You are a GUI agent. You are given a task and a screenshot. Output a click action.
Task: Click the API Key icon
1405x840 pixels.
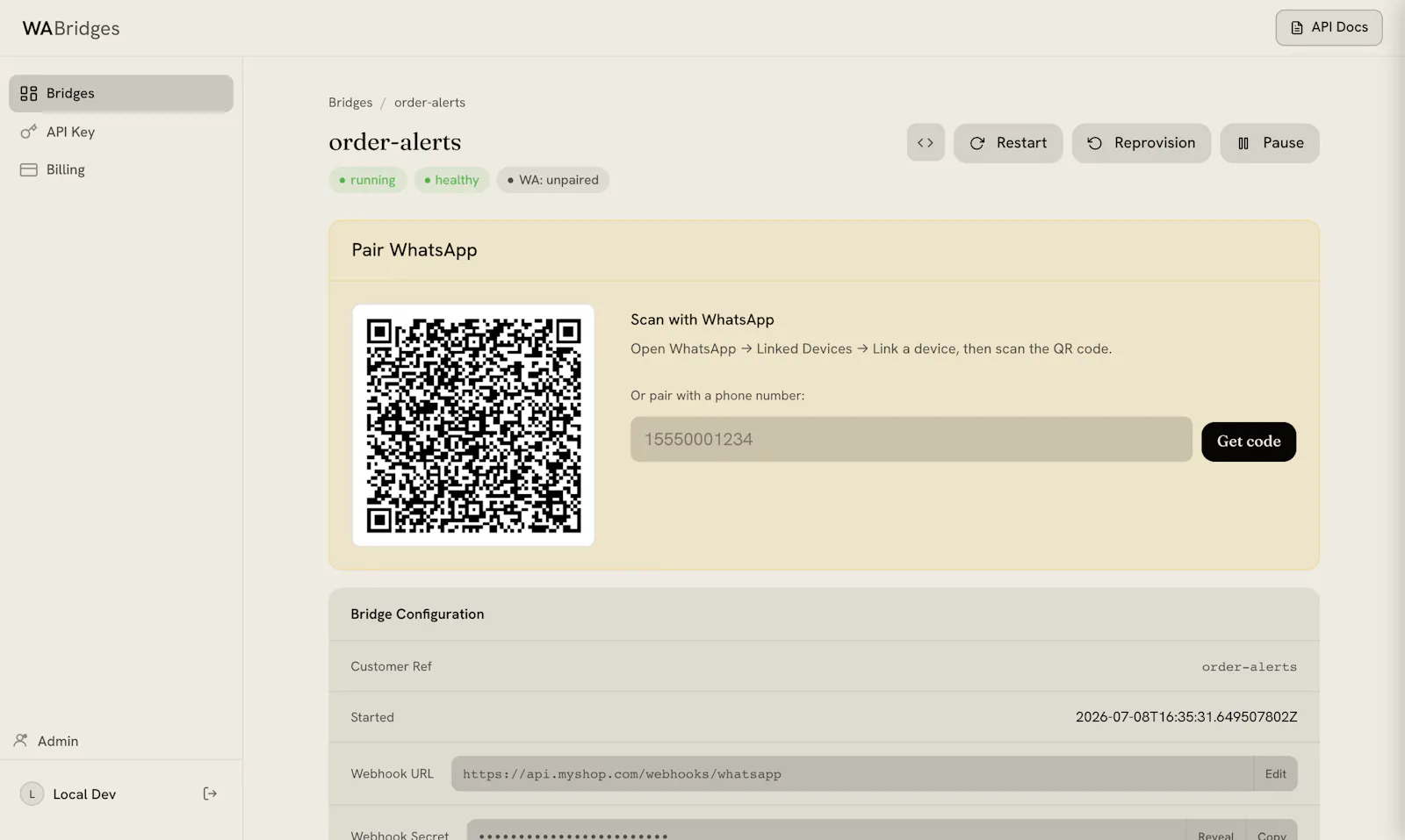[29, 132]
